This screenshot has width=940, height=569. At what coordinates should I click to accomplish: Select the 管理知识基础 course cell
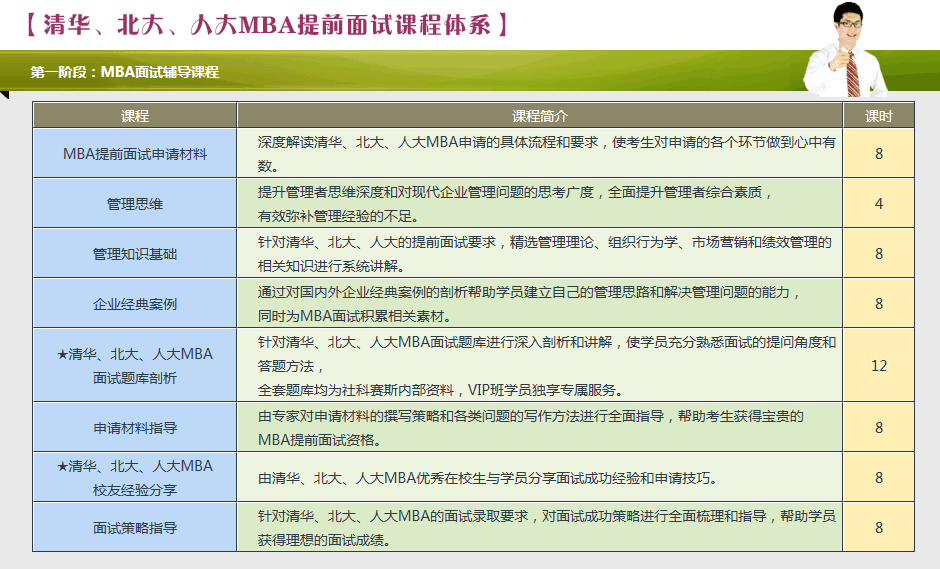(135, 254)
